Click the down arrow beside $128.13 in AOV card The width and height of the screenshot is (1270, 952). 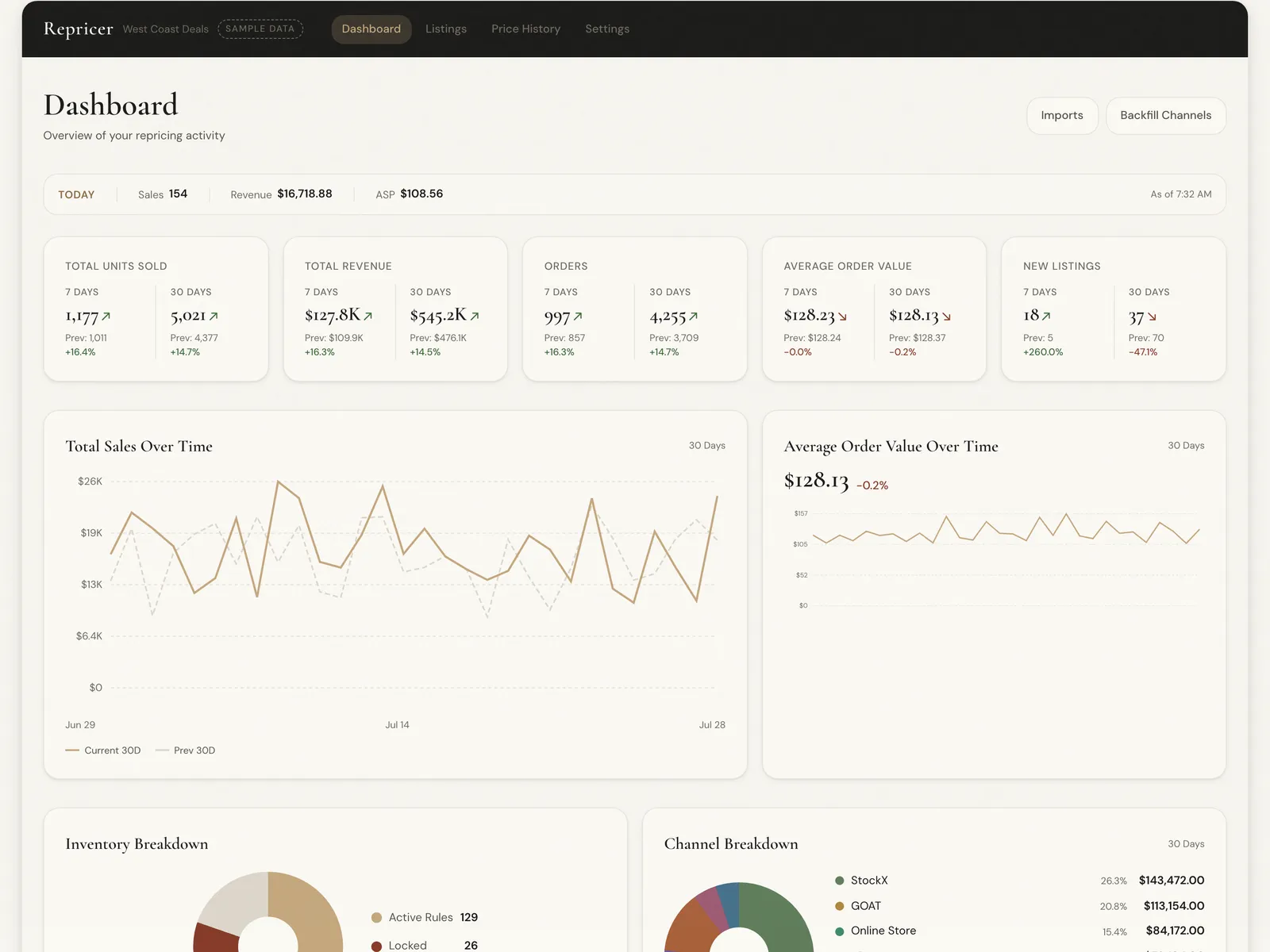[946, 317]
